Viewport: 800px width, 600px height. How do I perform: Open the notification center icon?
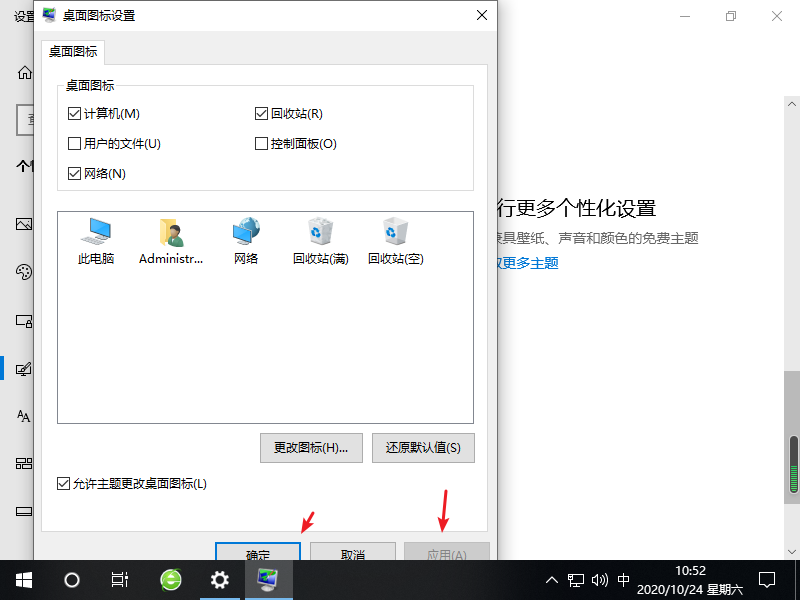(767, 579)
